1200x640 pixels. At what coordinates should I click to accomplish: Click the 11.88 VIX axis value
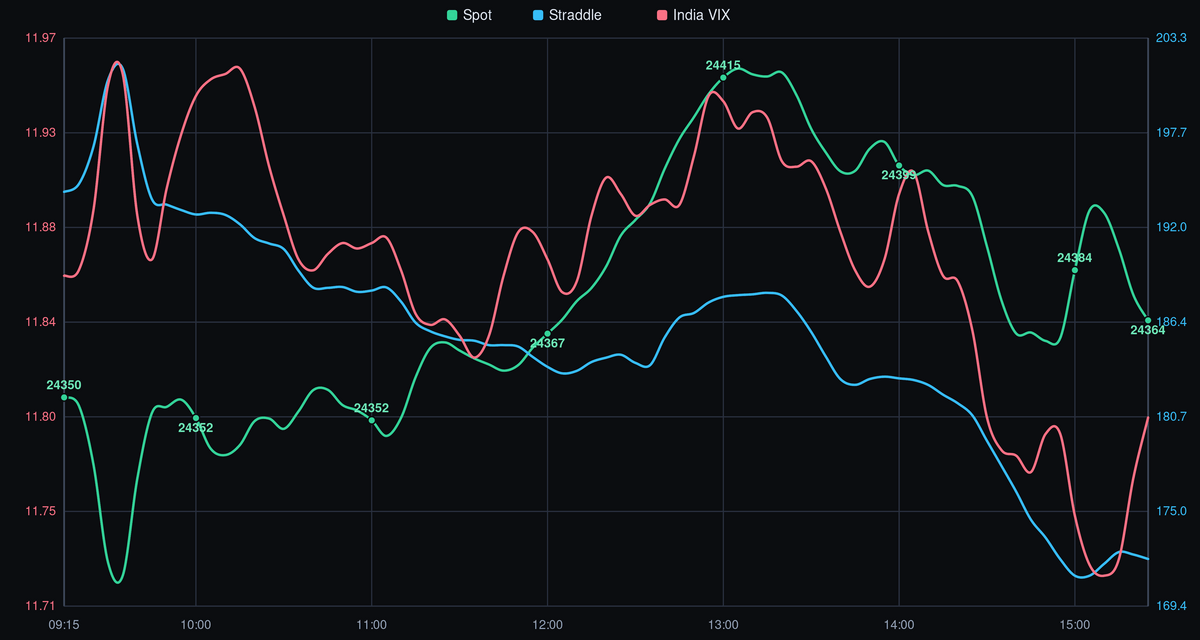40,227
